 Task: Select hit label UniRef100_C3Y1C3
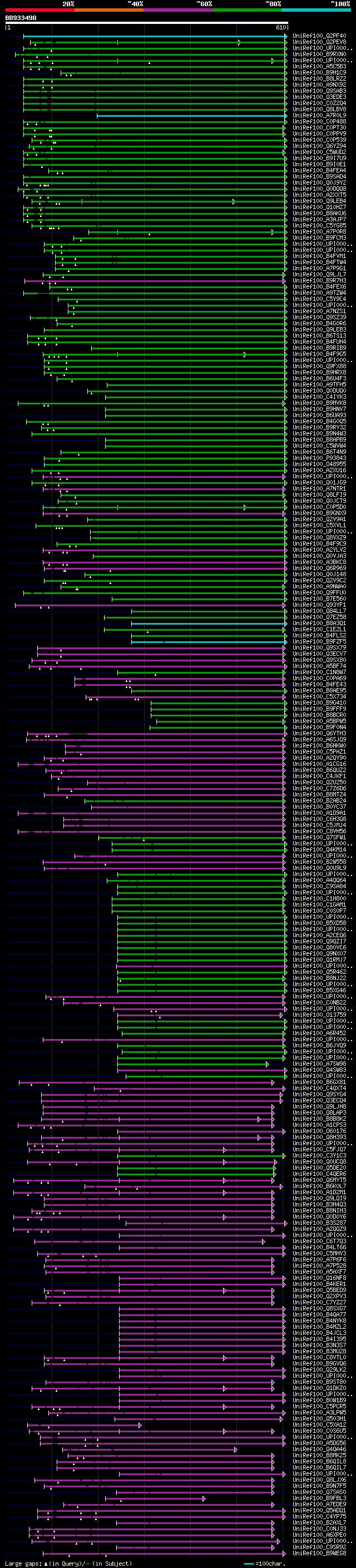pos(319,1155)
